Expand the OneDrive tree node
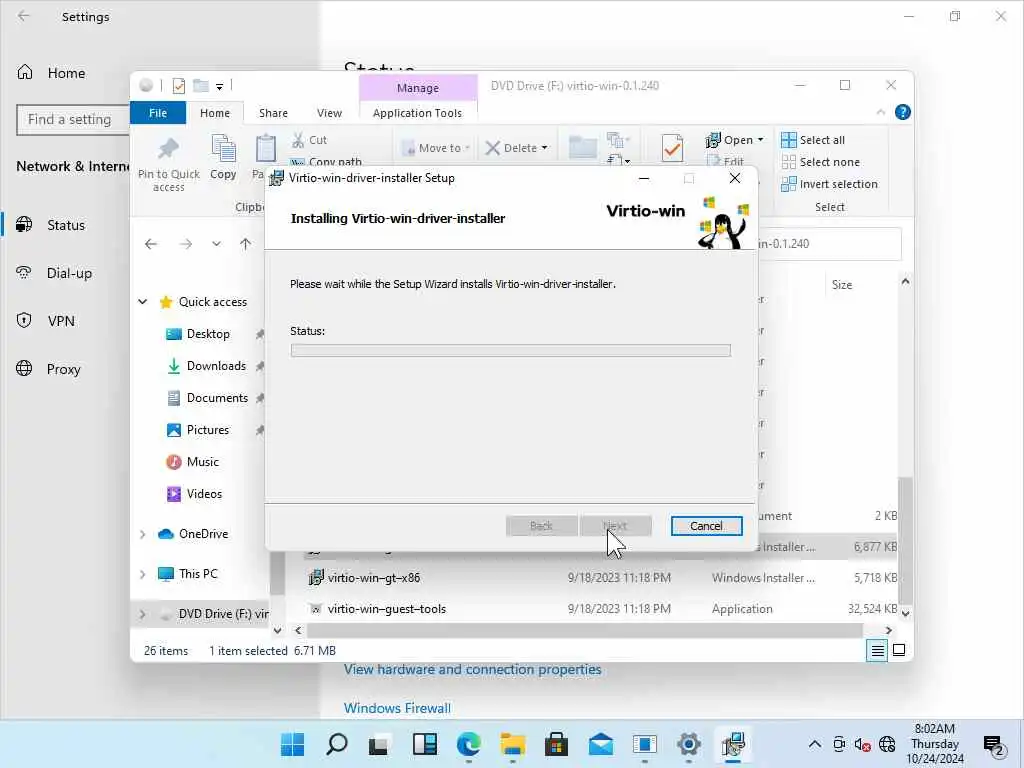 click(x=142, y=534)
